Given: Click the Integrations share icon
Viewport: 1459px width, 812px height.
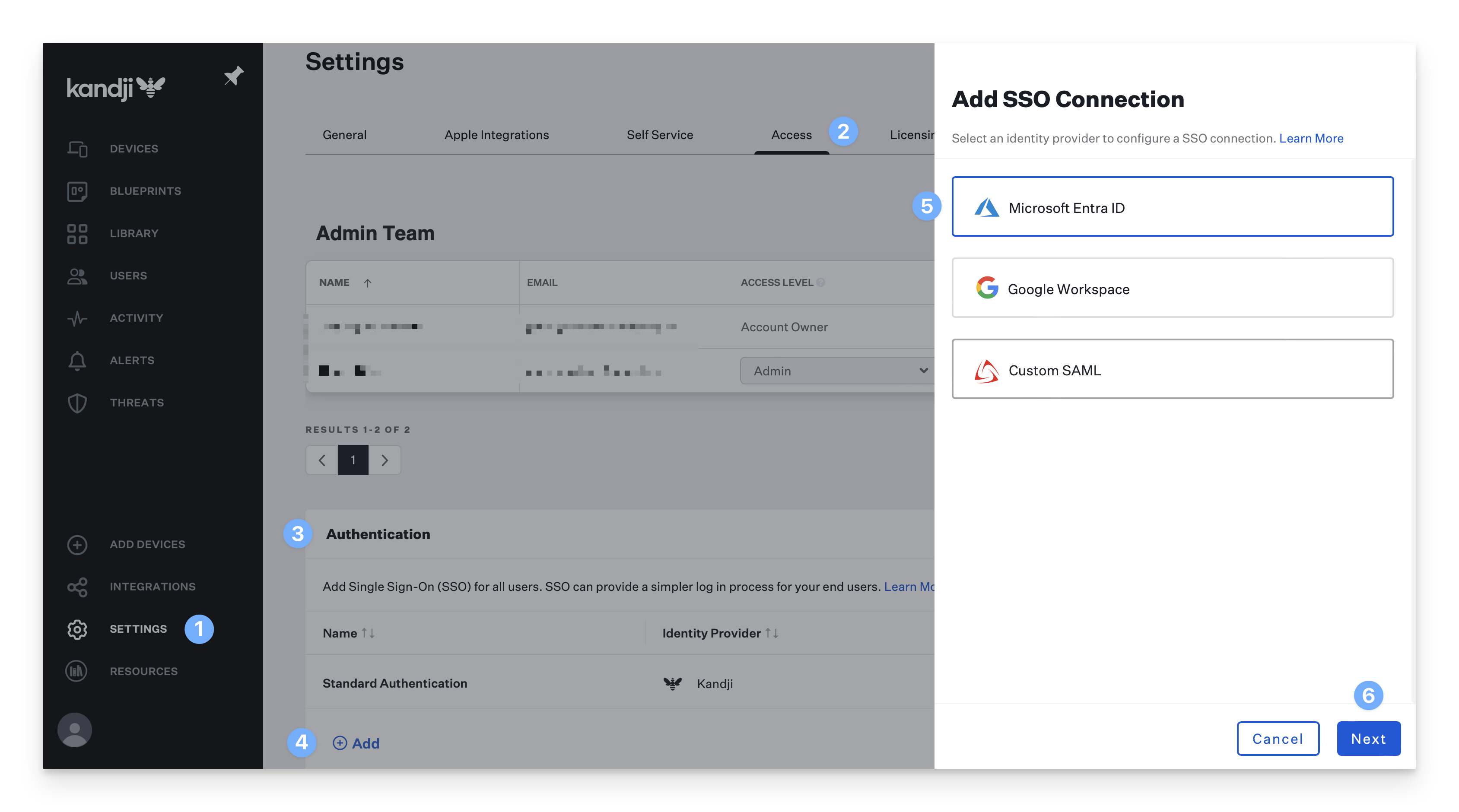Looking at the screenshot, I should pos(77,587).
